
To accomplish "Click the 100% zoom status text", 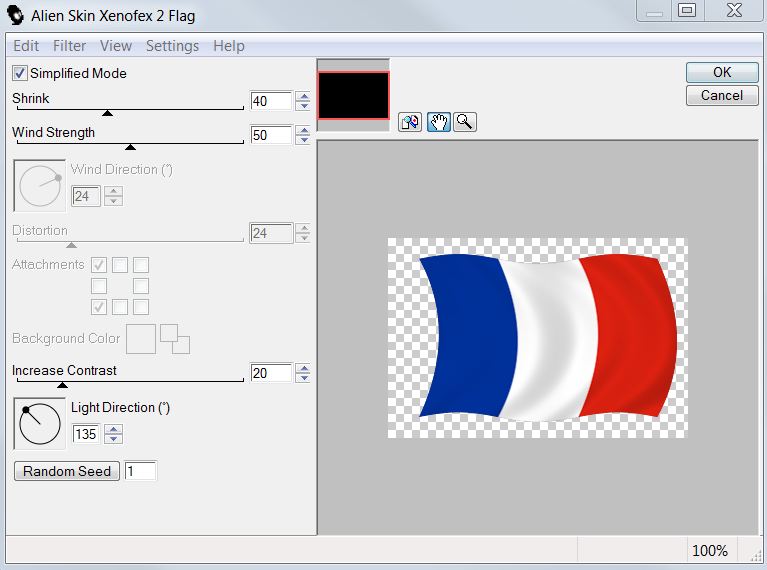I will pos(710,551).
